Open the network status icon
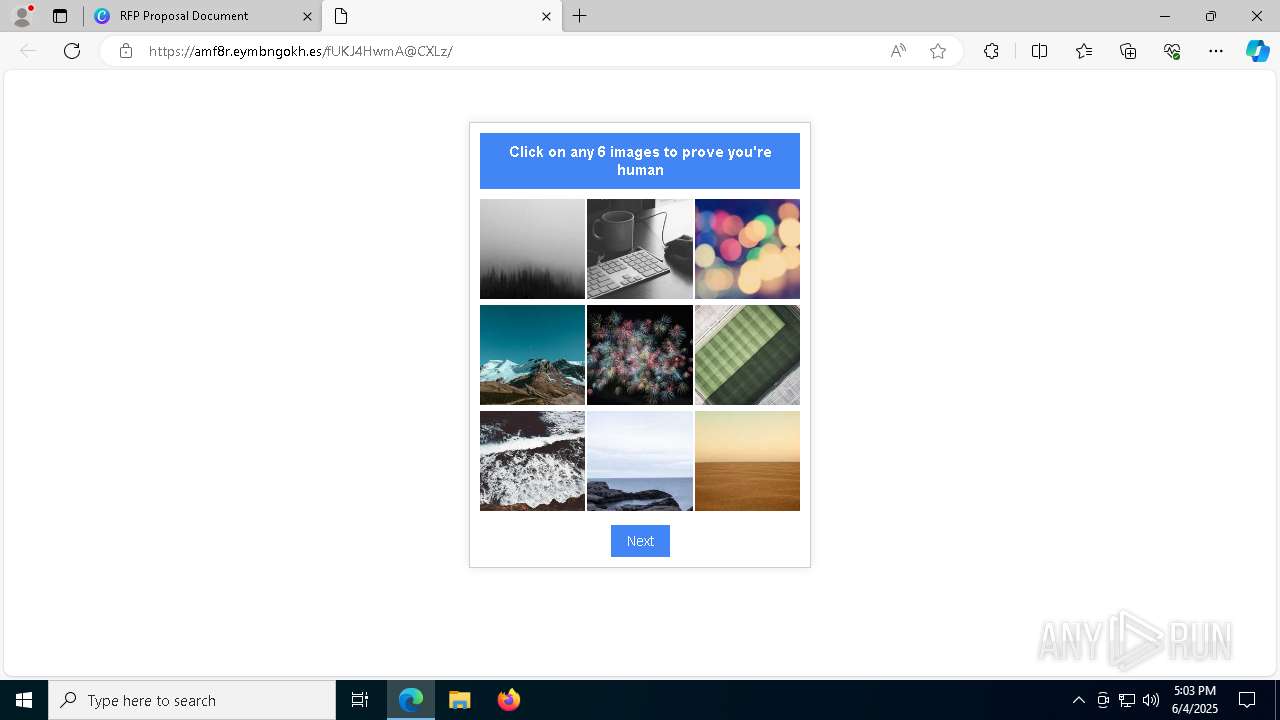Screen dimensions: 1280x720 [1127, 700]
